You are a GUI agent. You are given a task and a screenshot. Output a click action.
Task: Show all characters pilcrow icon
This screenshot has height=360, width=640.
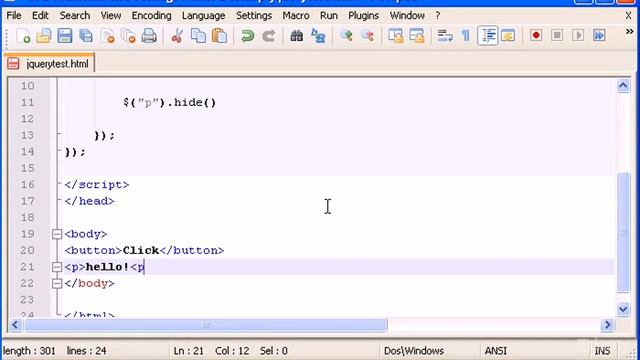pos(466,36)
